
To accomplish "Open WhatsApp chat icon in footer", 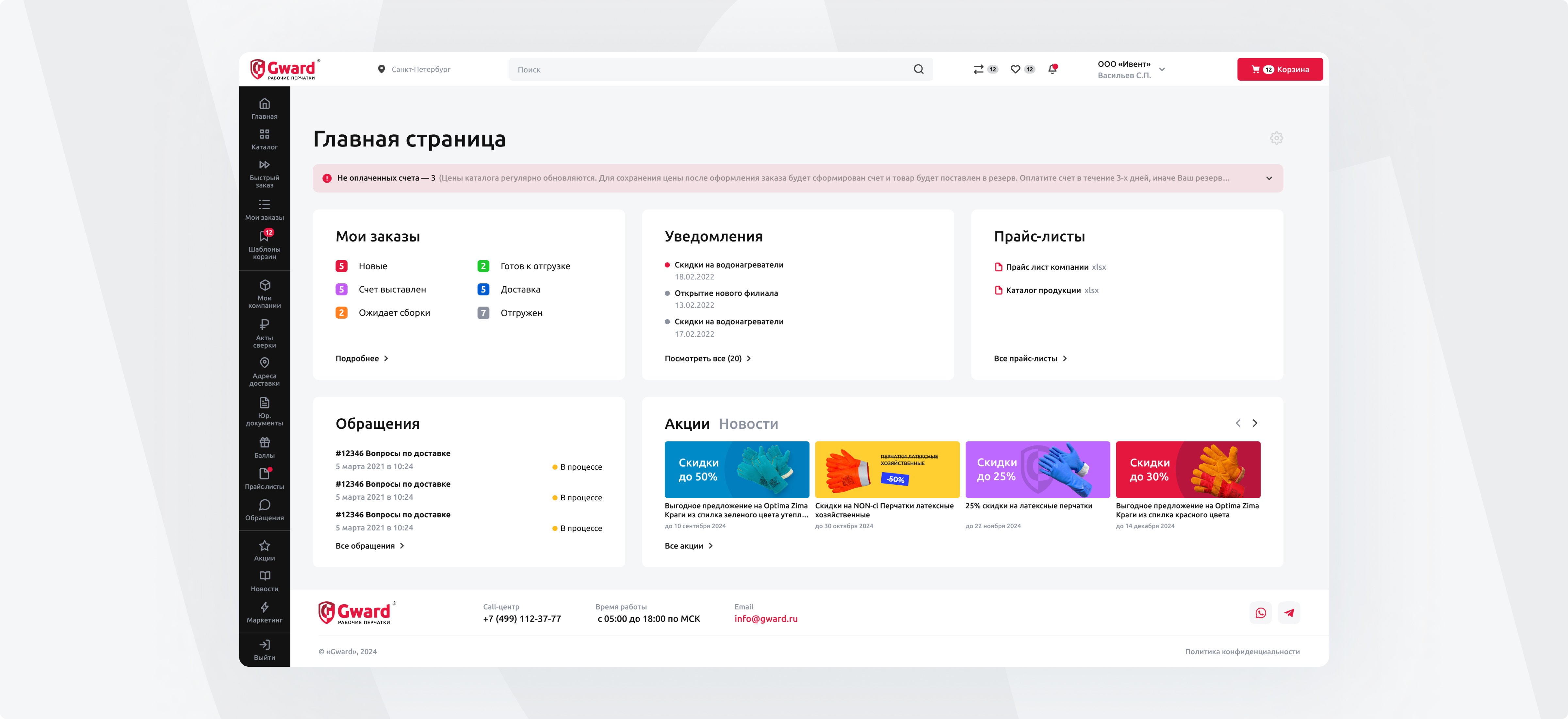I will [x=1261, y=613].
